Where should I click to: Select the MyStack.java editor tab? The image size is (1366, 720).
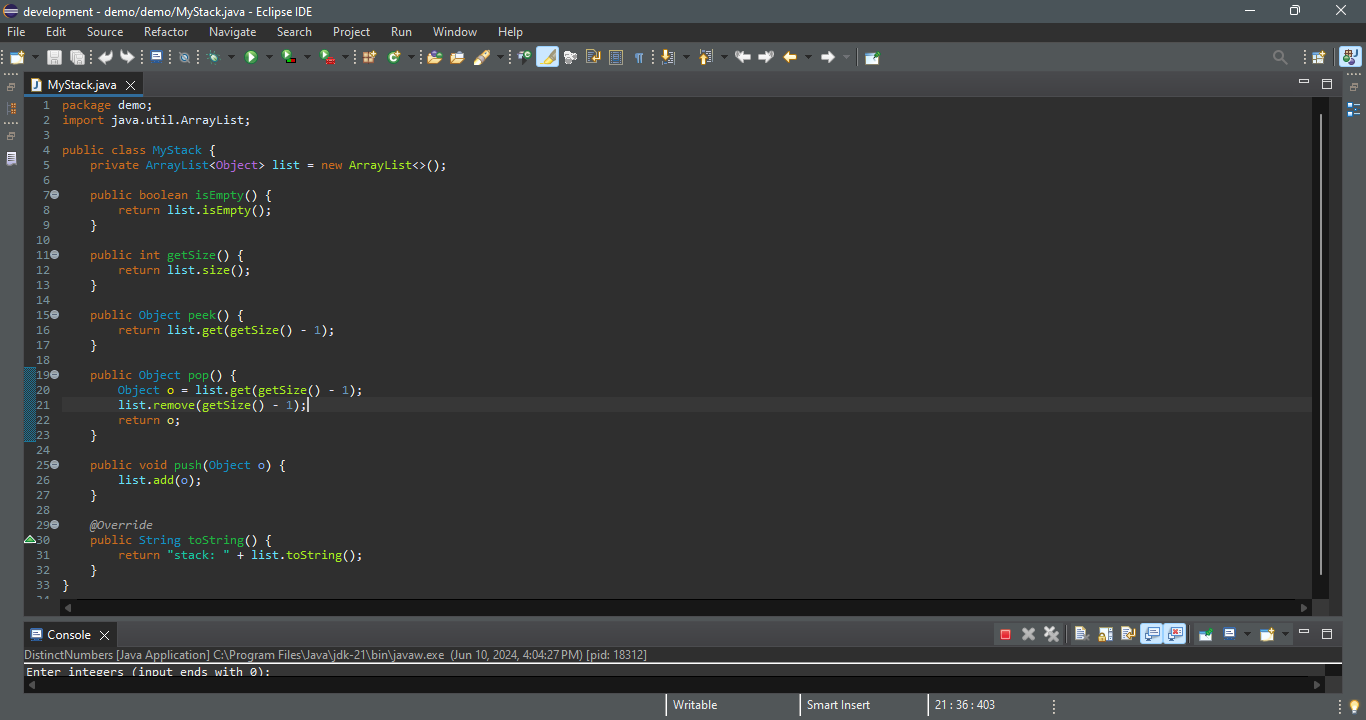[81, 85]
